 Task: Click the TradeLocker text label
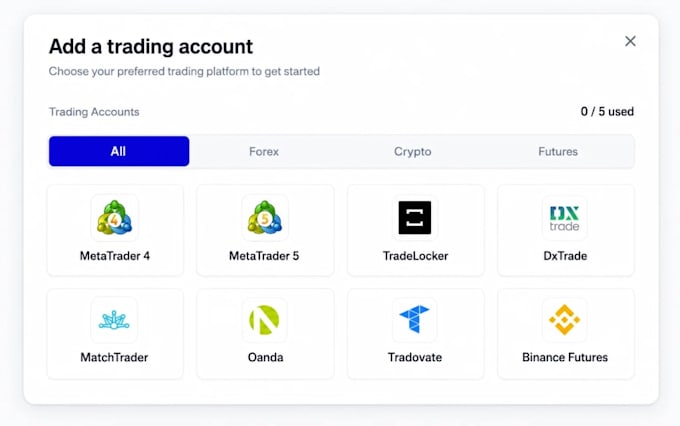click(415, 256)
